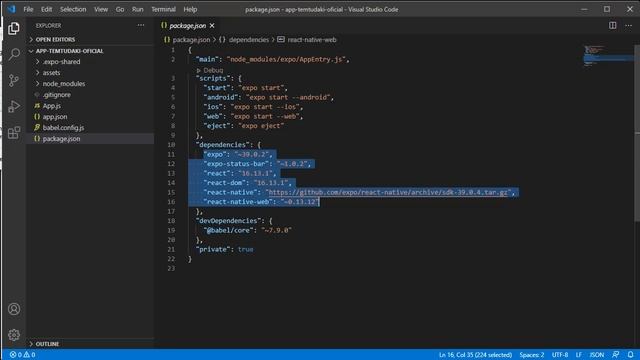
Task: Open the View menu
Action: coord(101,9)
